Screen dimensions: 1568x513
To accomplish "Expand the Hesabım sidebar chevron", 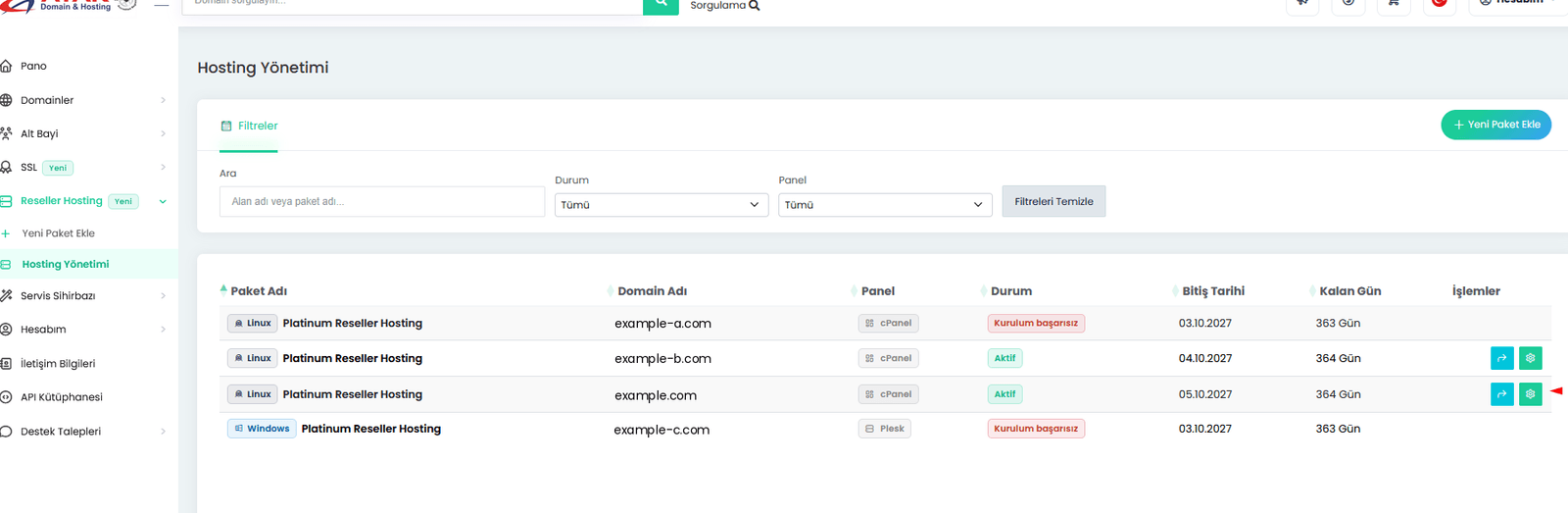I will [x=163, y=330].
